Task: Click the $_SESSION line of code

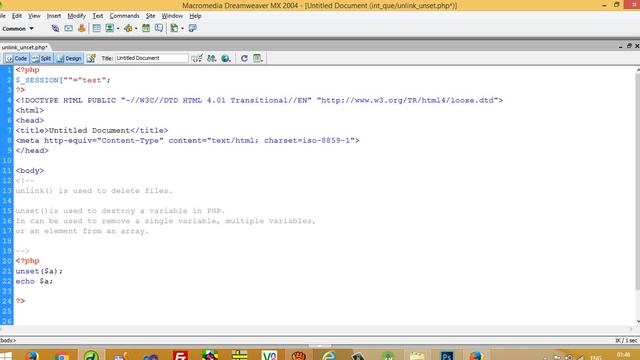Action: (x=63, y=80)
